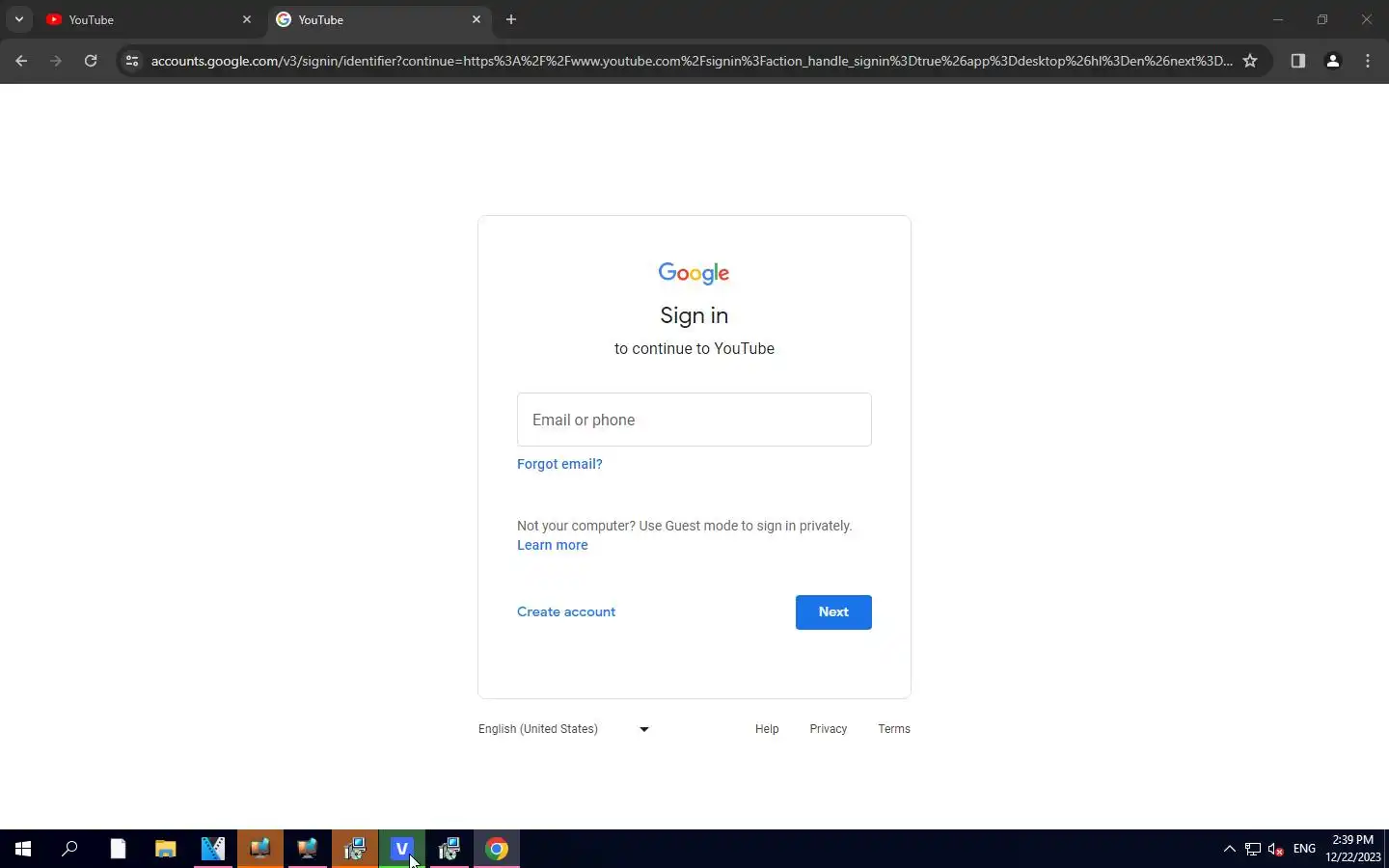Open taskbar search magnifier
The width and height of the screenshot is (1389, 868).
pyautogui.click(x=69, y=849)
